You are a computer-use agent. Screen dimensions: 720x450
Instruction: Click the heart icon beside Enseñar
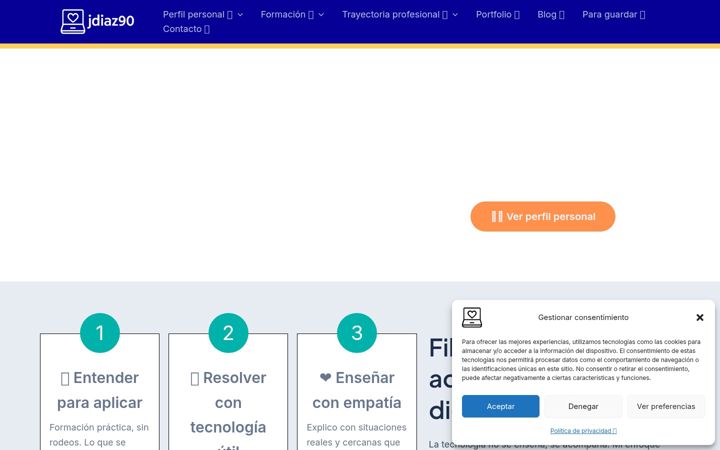coord(326,377)
